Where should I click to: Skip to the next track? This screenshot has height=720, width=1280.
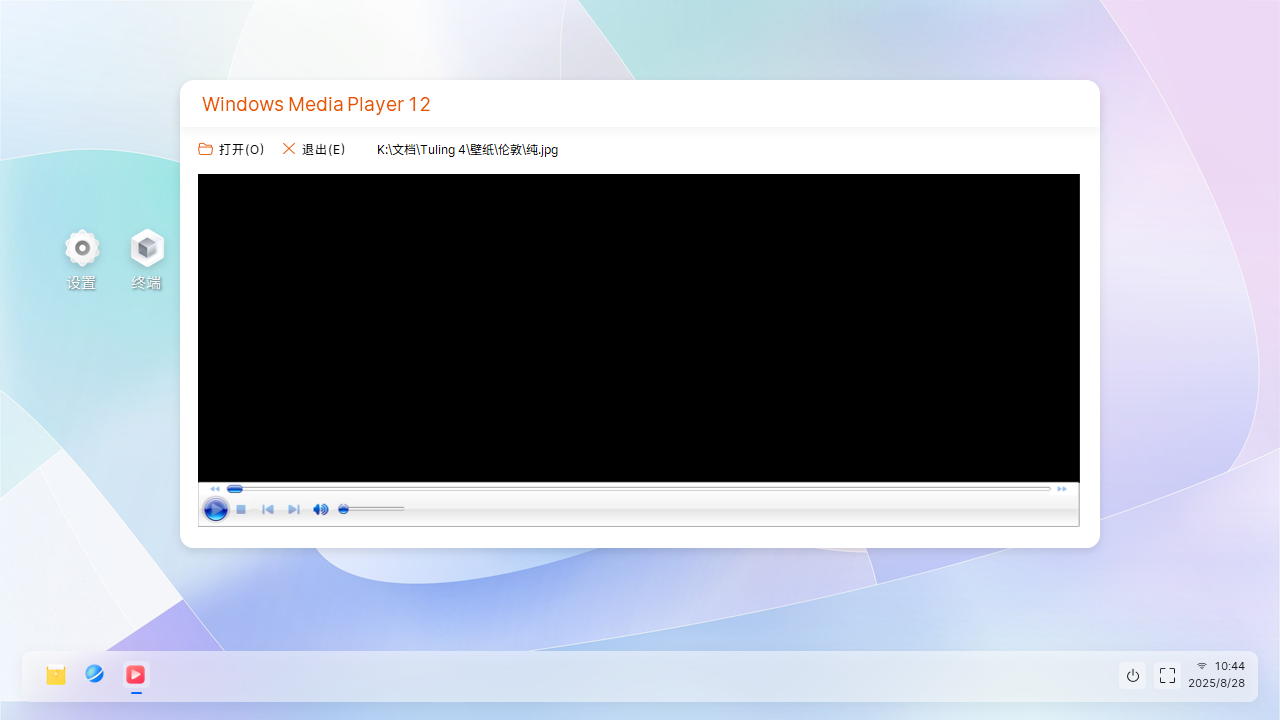294,510
